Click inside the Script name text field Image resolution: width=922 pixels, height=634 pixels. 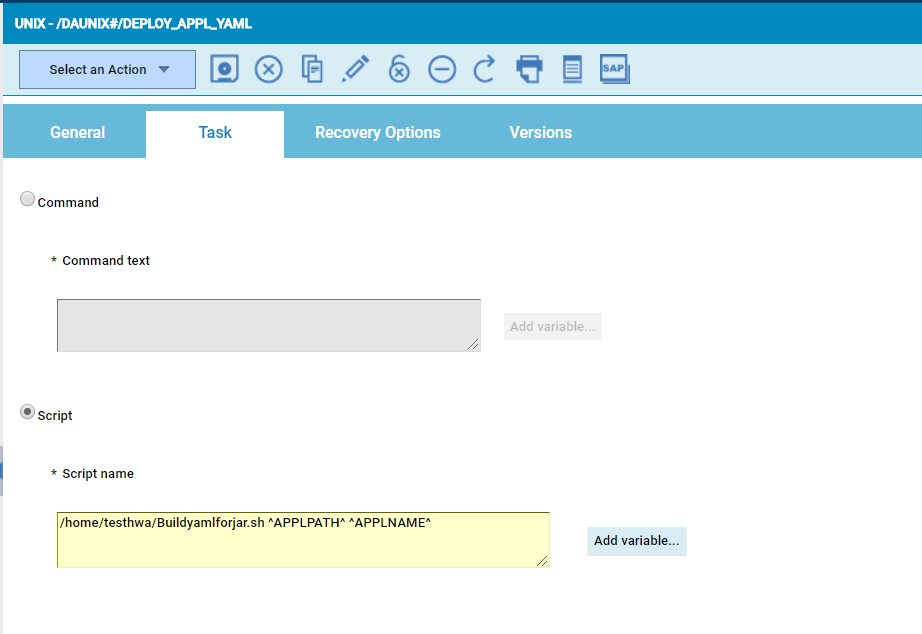point(300,540)
